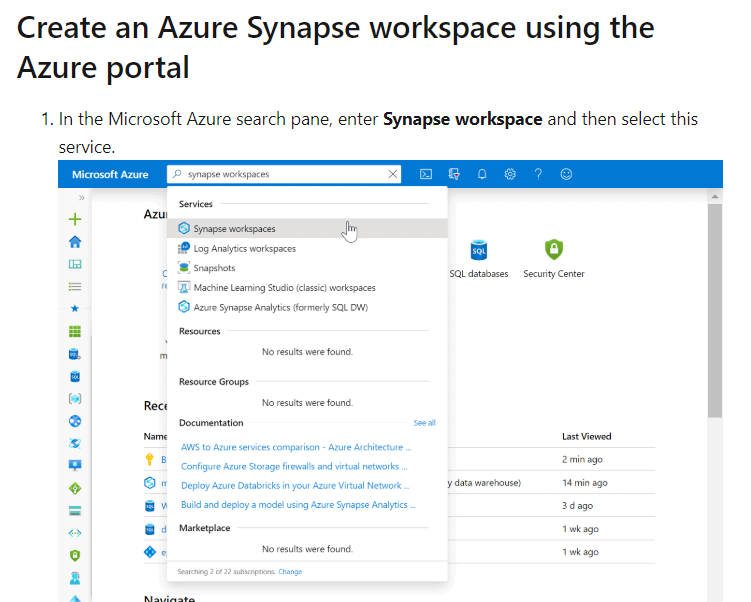This screenshot has height=602, width=751.
Task: Click the Microsoft Azure brand label
Action: pos(110,174)
